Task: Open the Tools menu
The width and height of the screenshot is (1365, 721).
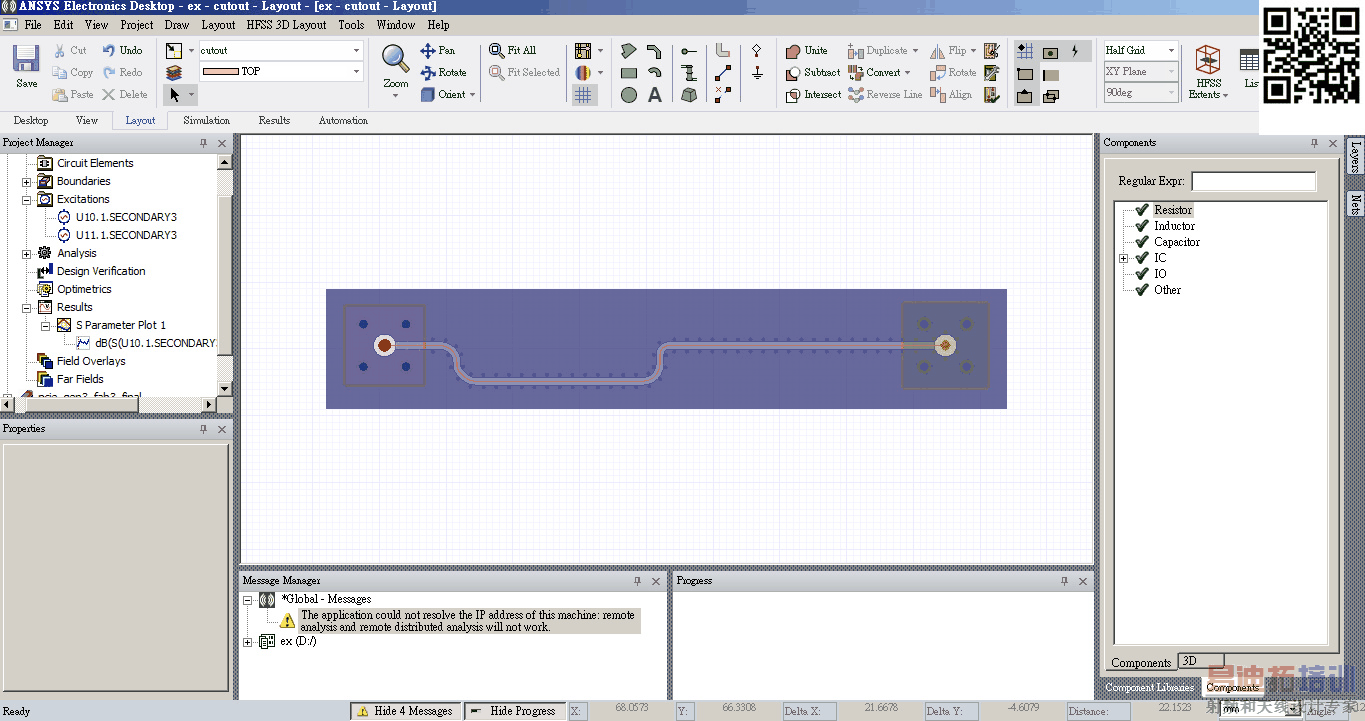Action: pos(351,25)
